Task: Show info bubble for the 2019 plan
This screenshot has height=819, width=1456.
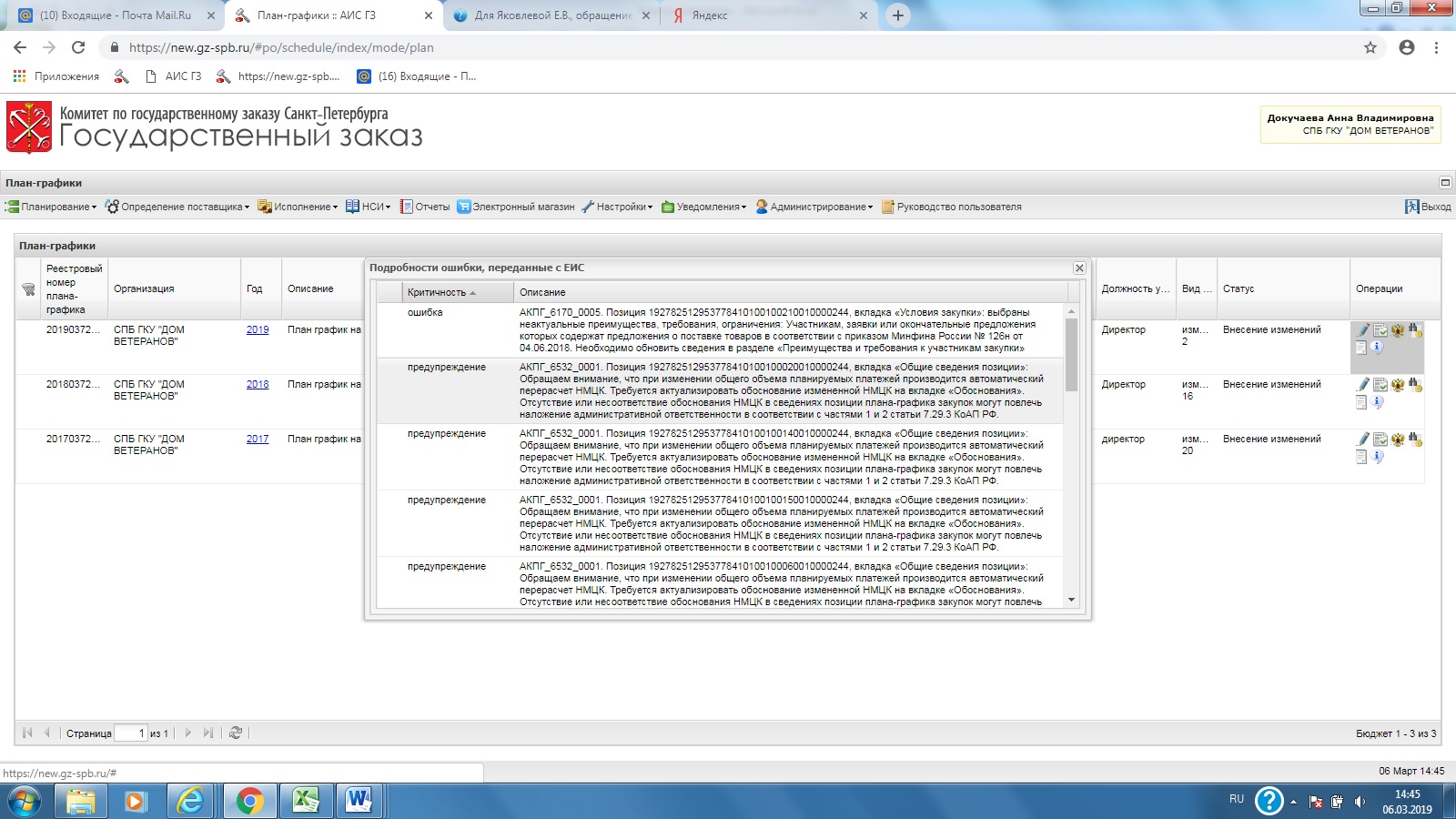Action: point(1378,347)
